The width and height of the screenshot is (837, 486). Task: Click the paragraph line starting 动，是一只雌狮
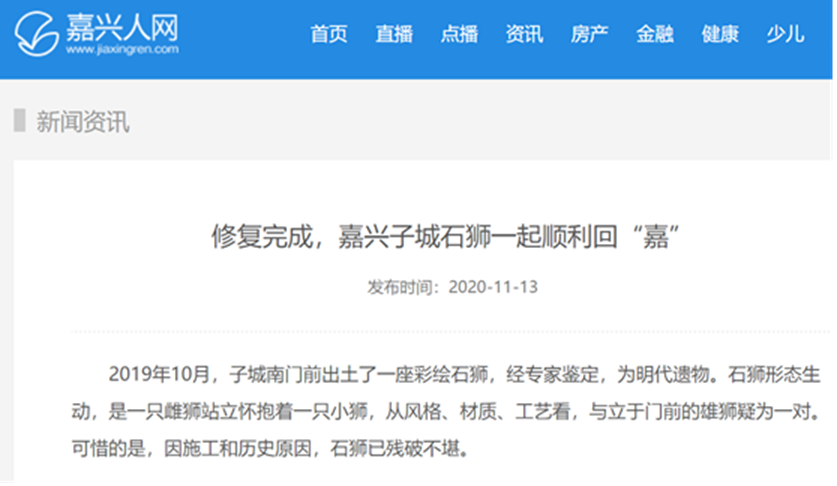tap(446, 411)
